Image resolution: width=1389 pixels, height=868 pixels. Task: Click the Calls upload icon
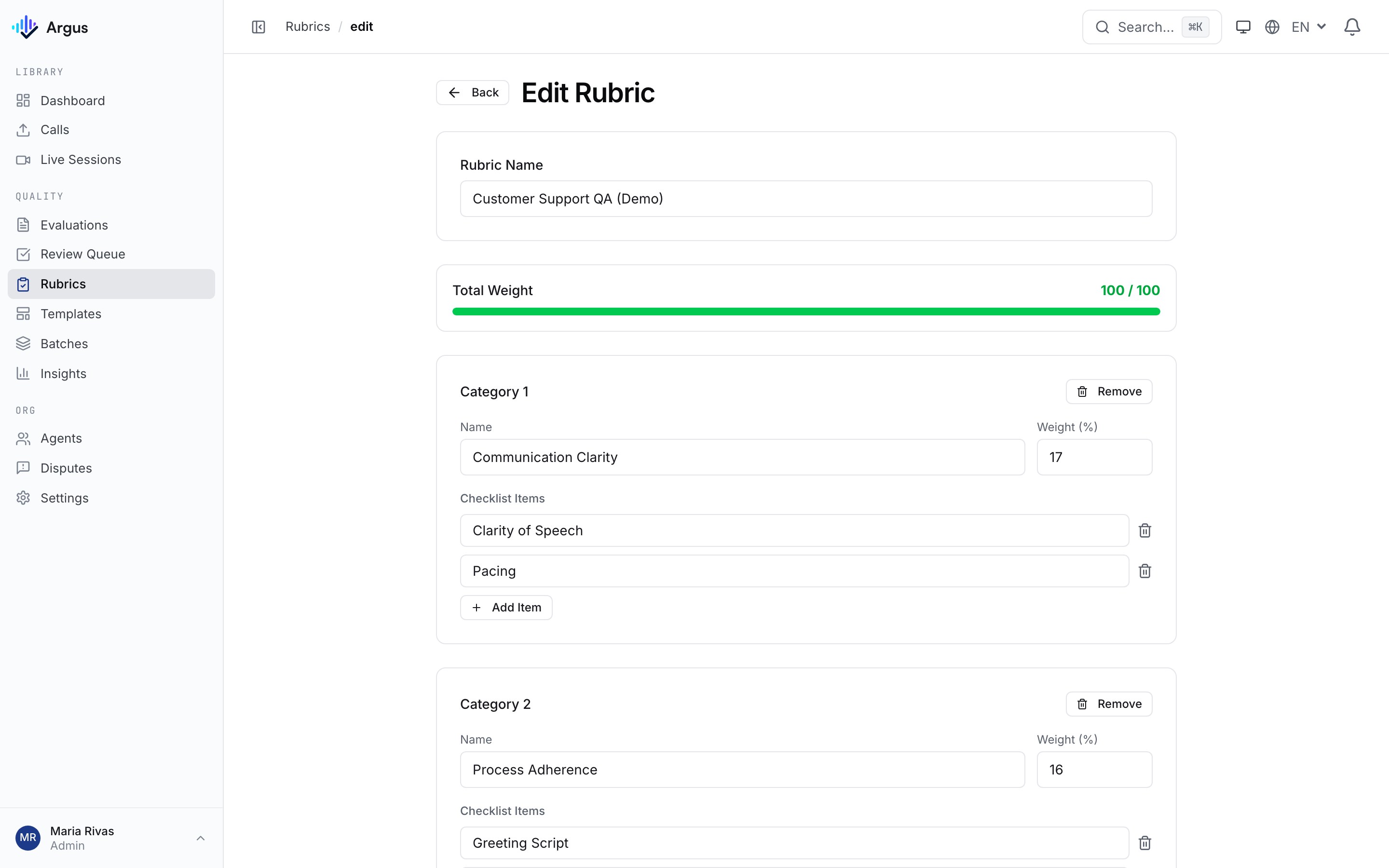(23, 130)
